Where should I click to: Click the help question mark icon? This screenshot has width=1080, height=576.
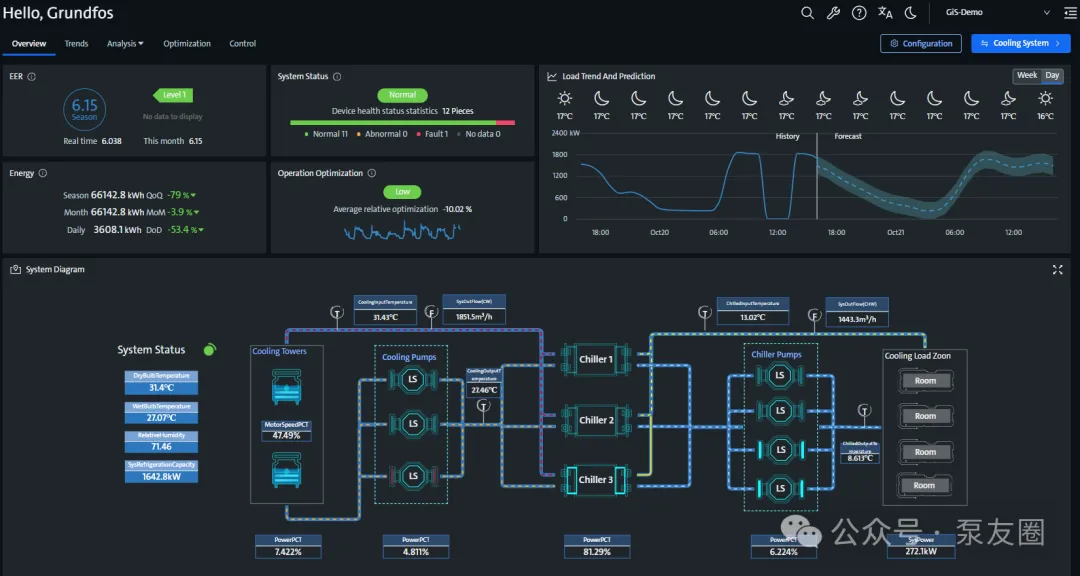click(859, 13)
